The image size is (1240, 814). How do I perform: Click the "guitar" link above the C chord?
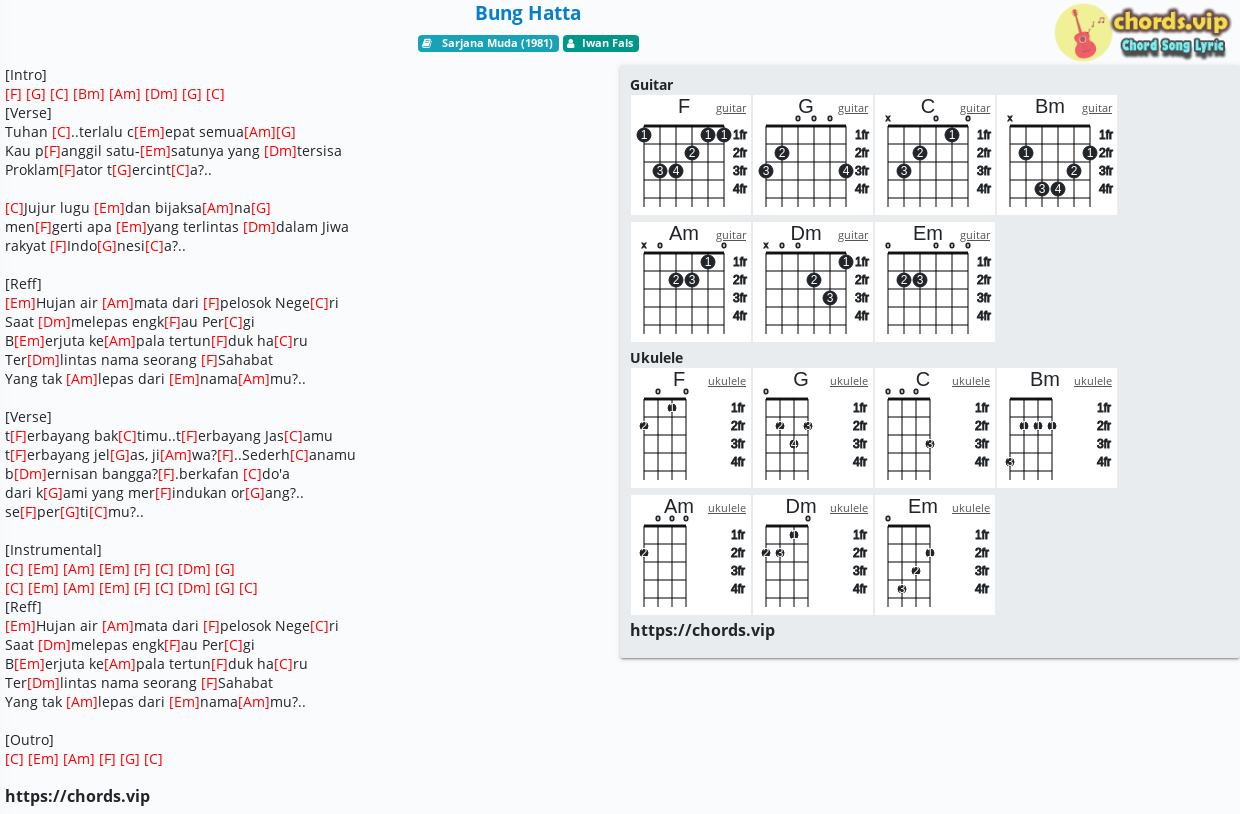[x=975, y=108]
